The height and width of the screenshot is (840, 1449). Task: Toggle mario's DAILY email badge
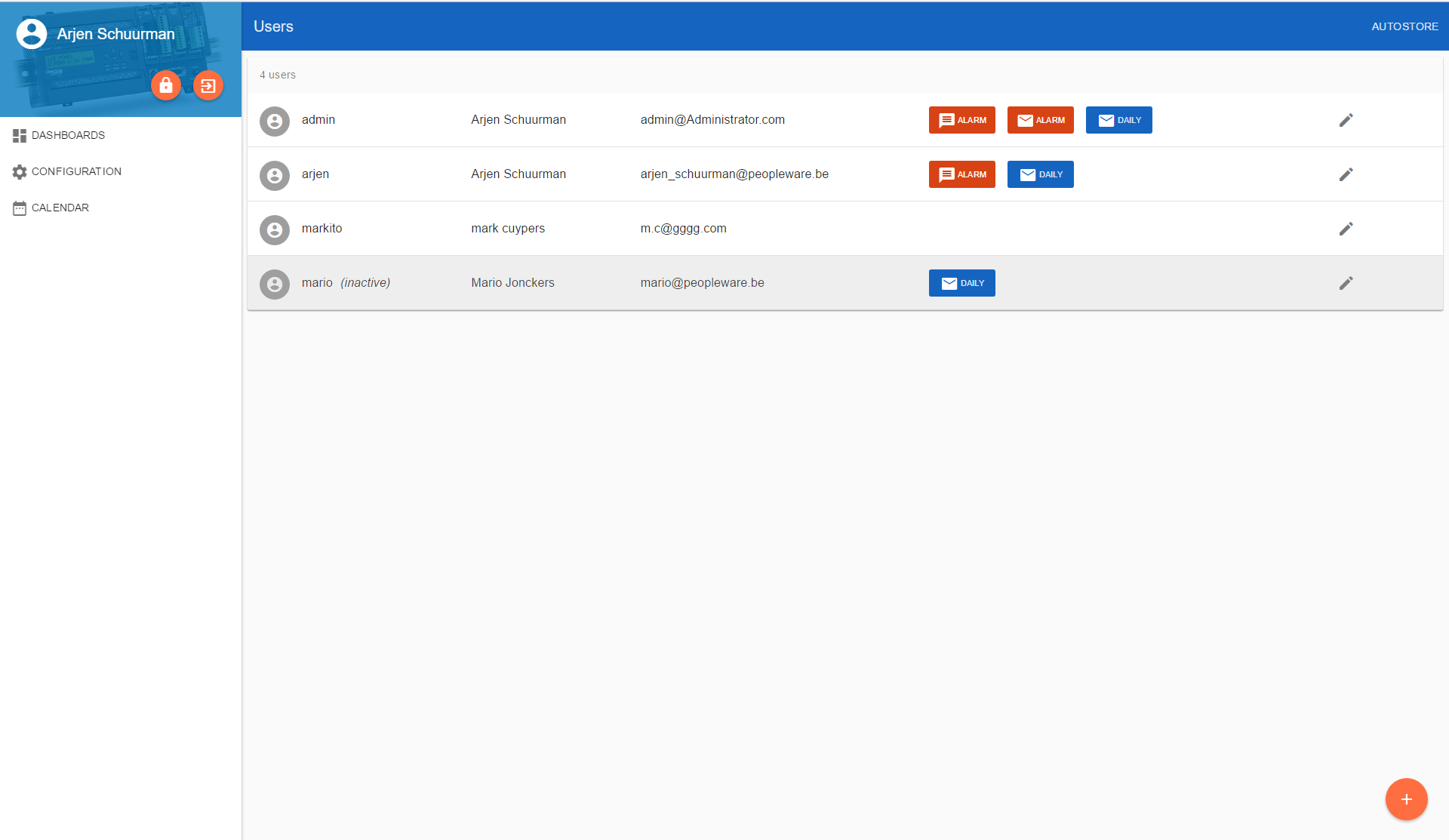click(961, 283)
